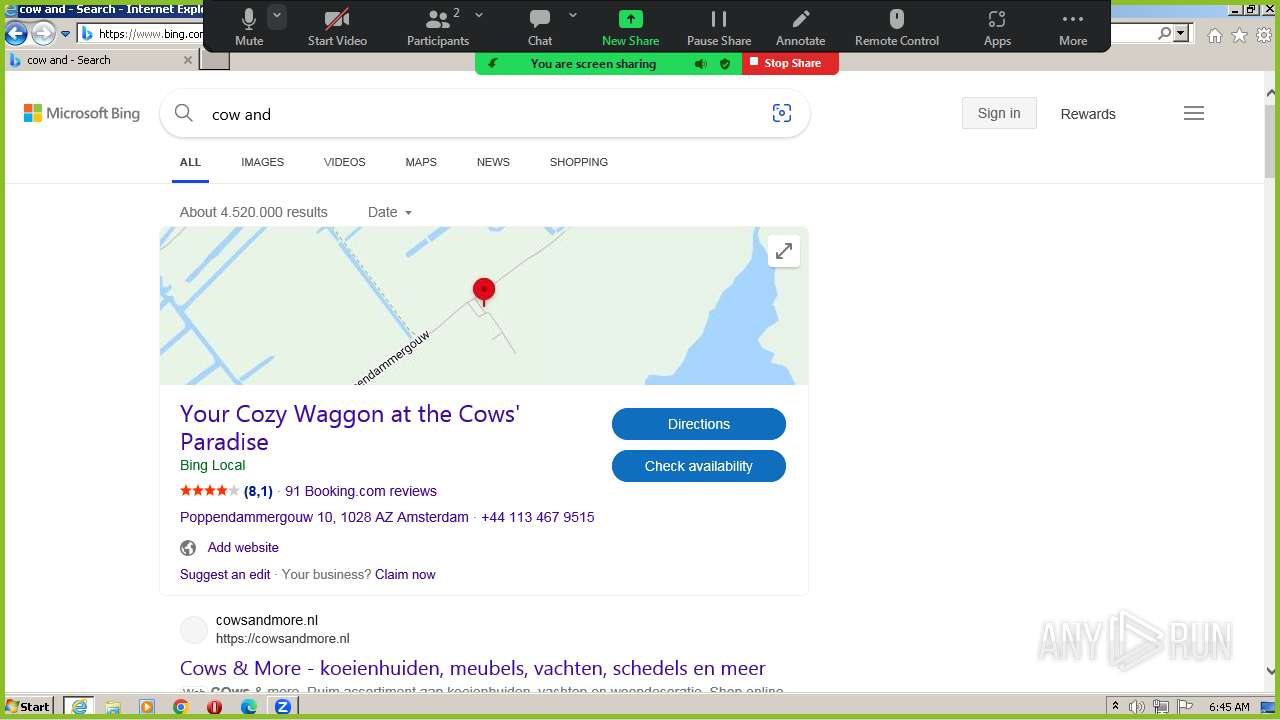Open 91 Booking.com reviews link
This screenshot has width=1280, height=720.
click(x=361, y=491)
